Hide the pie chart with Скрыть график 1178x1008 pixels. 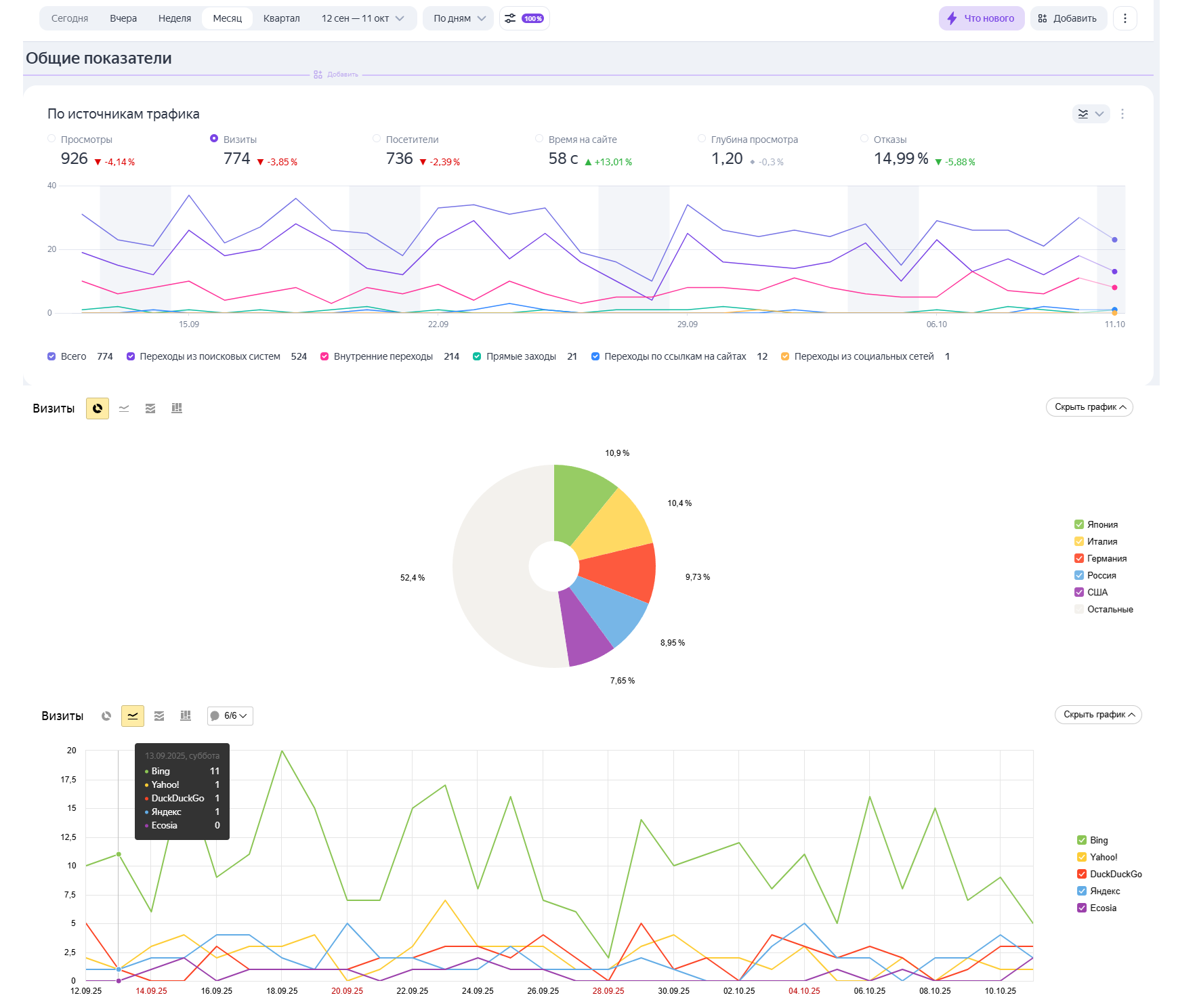coord(1089,407)
